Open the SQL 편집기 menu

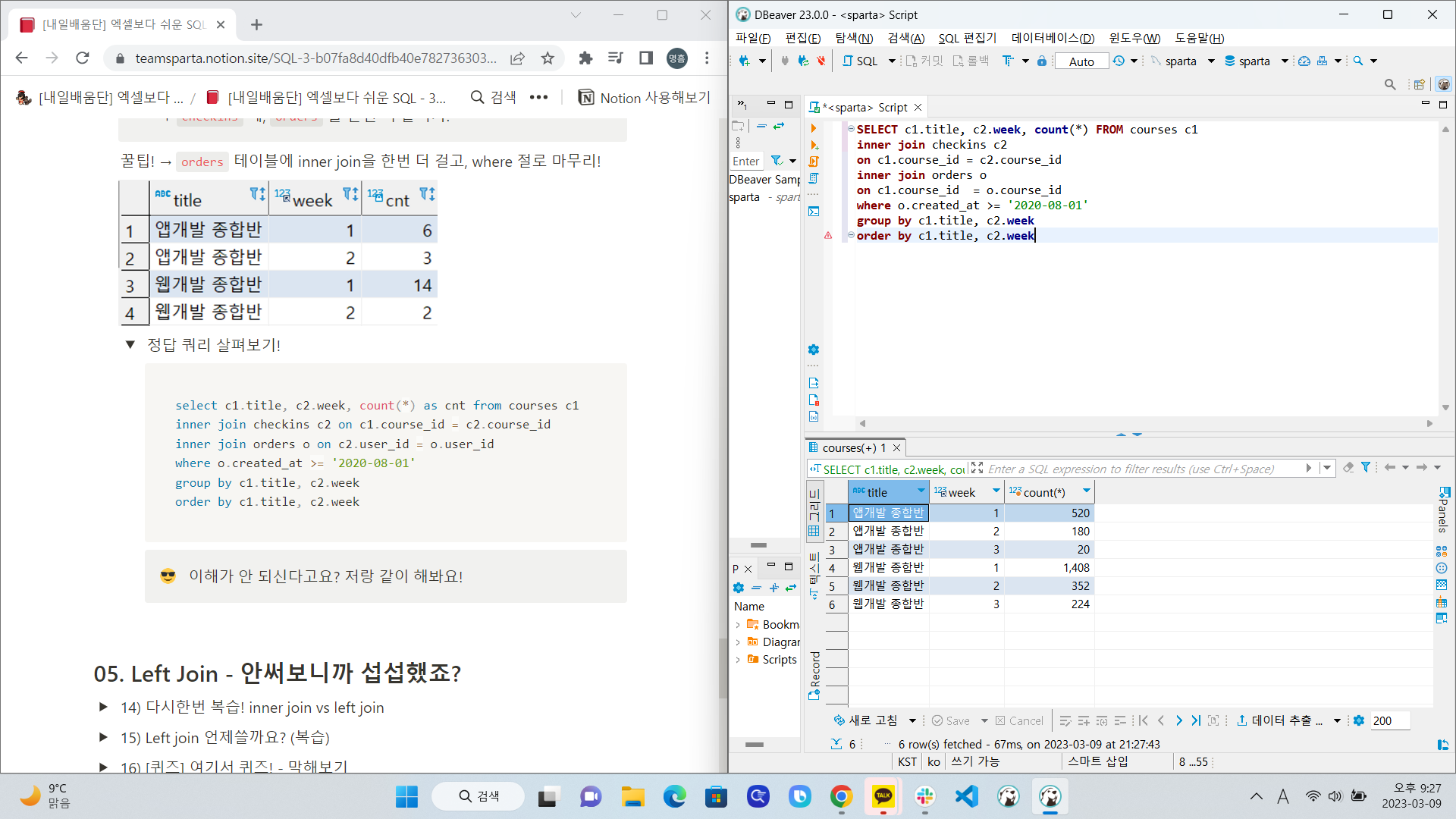968,38
